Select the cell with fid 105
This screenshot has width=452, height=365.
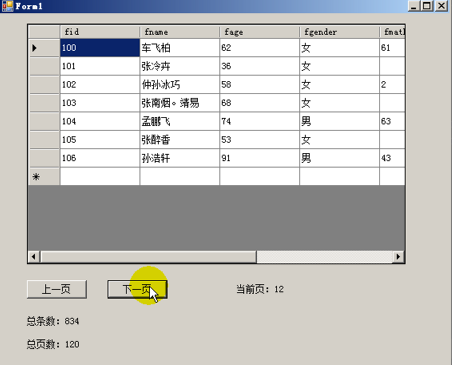(100, 139)
